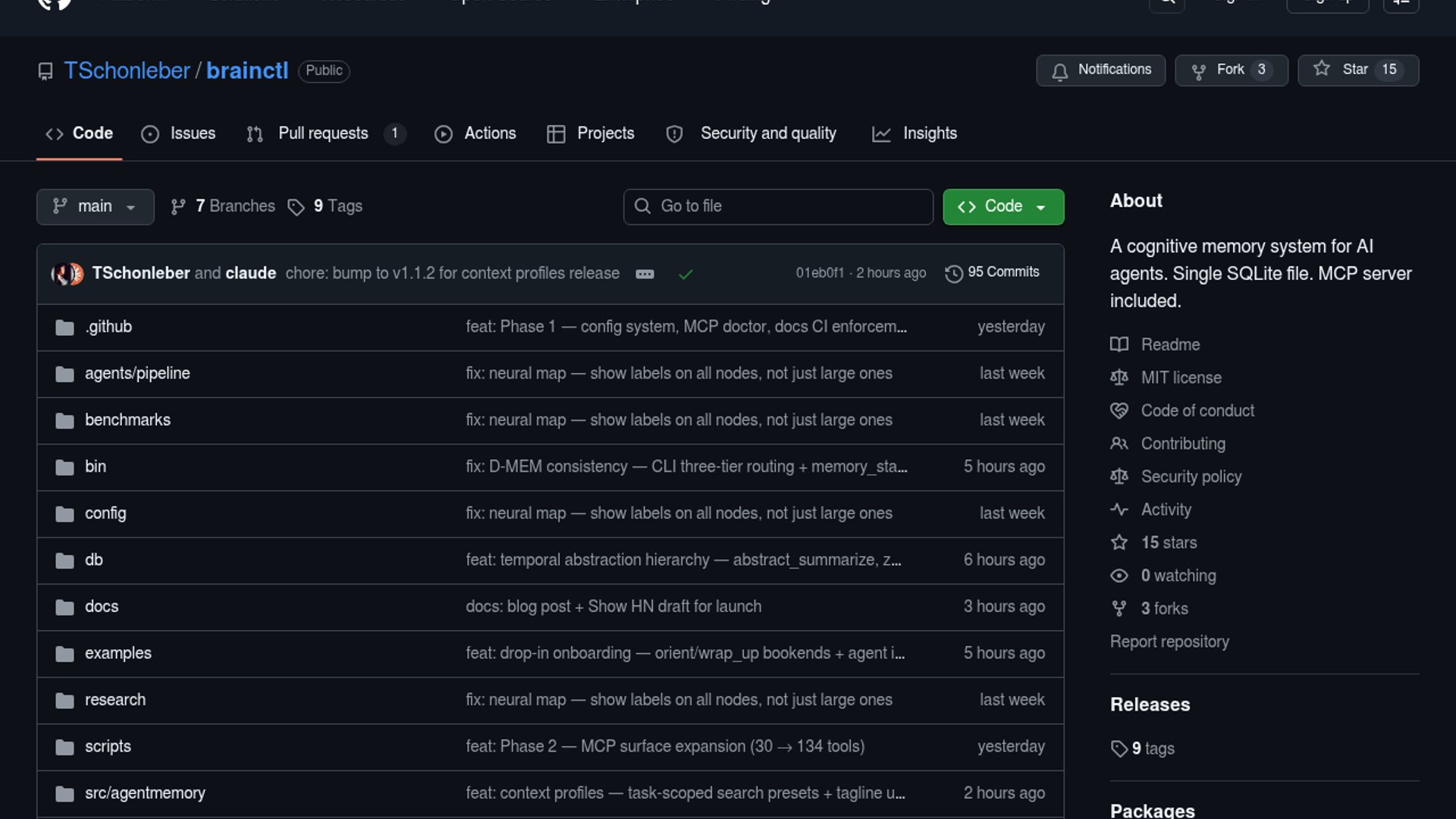Open the Pull requests tab

(324, 133)
